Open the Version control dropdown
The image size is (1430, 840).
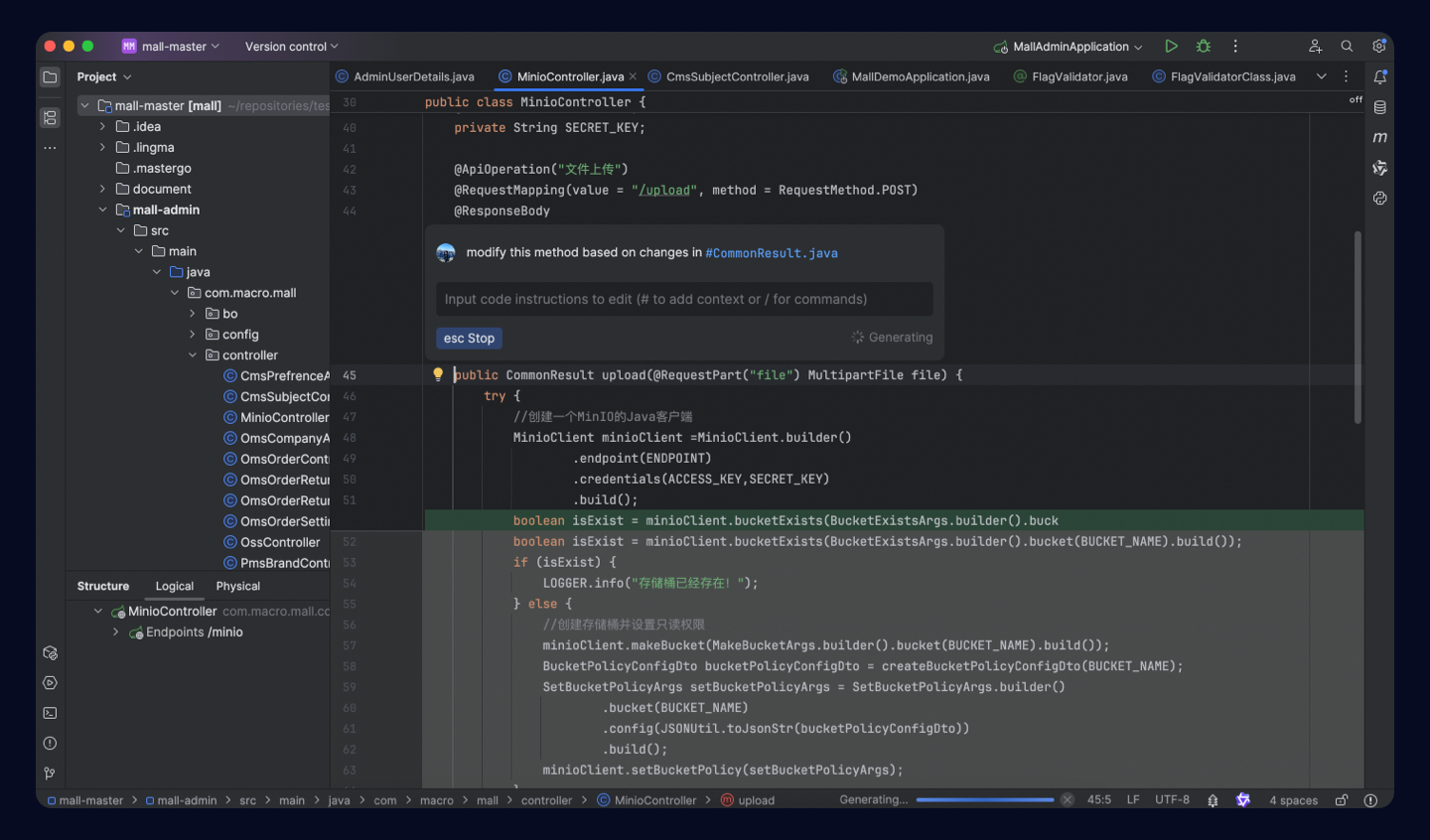(292, 46)
